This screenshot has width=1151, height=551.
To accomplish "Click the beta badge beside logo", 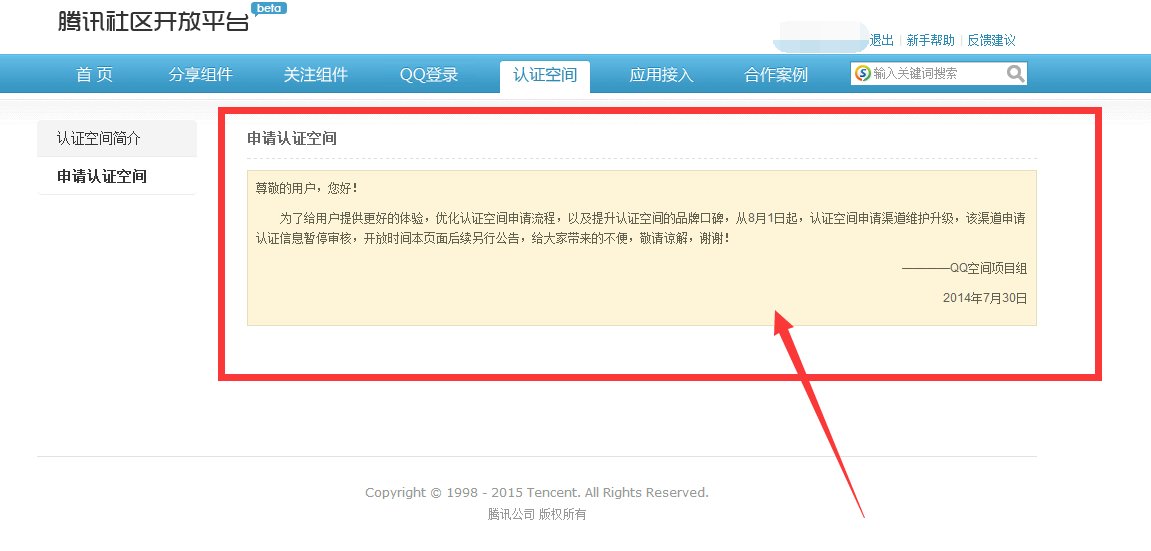I will pos(269,9).
